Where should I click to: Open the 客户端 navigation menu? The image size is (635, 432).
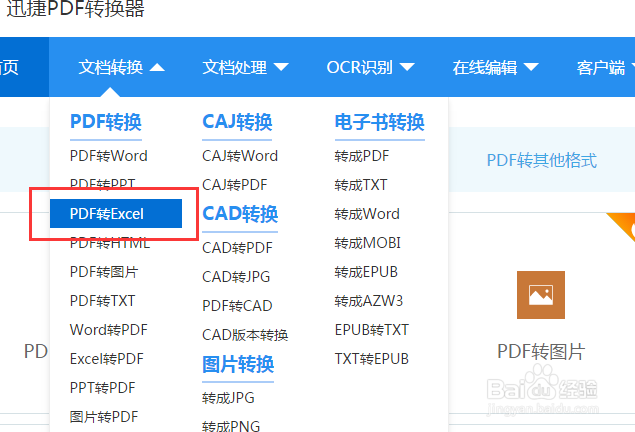coord(605,67)
